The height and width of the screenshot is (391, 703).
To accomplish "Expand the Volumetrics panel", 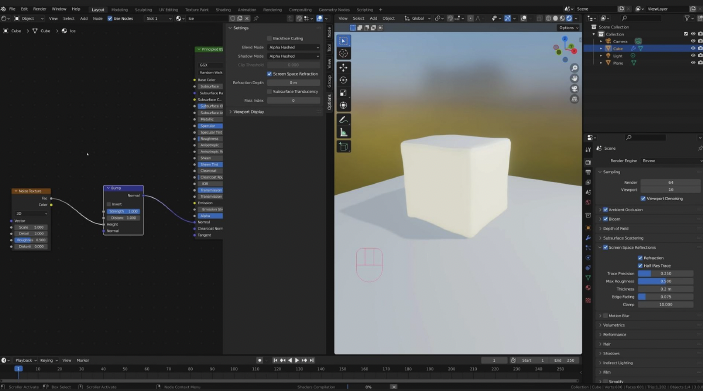I will point(613,325).
